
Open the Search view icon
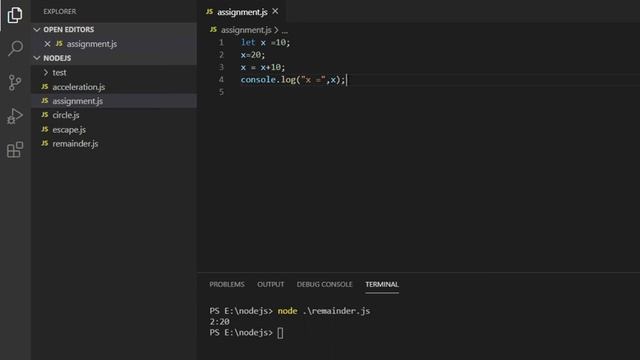[15, 48]
